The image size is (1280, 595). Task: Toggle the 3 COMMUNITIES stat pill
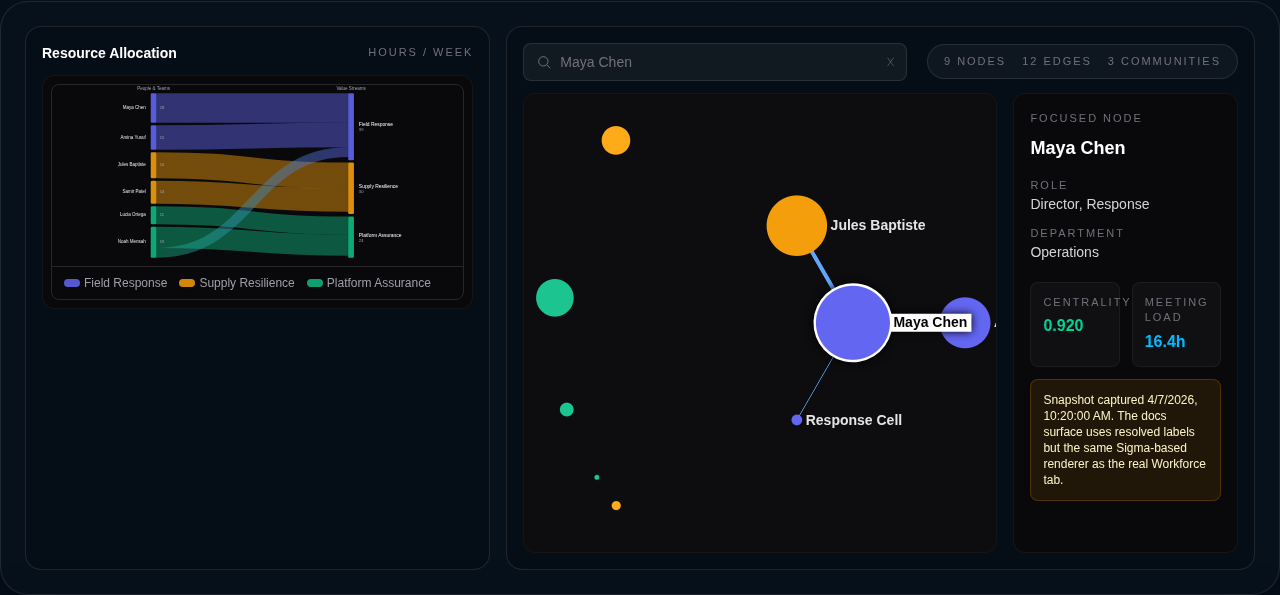point(1164,61)
